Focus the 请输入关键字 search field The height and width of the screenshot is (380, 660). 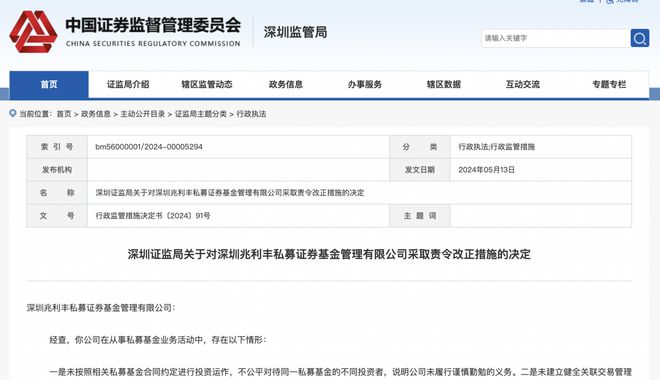(556, 38)
